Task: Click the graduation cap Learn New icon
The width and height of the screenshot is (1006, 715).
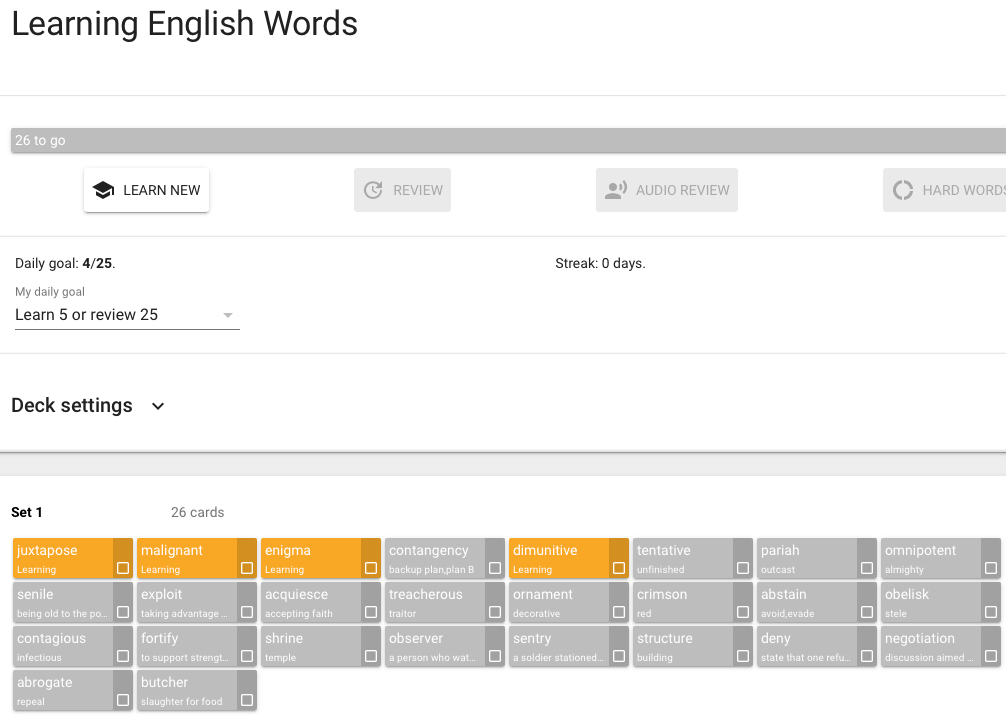Action: (x=102, y=190)
